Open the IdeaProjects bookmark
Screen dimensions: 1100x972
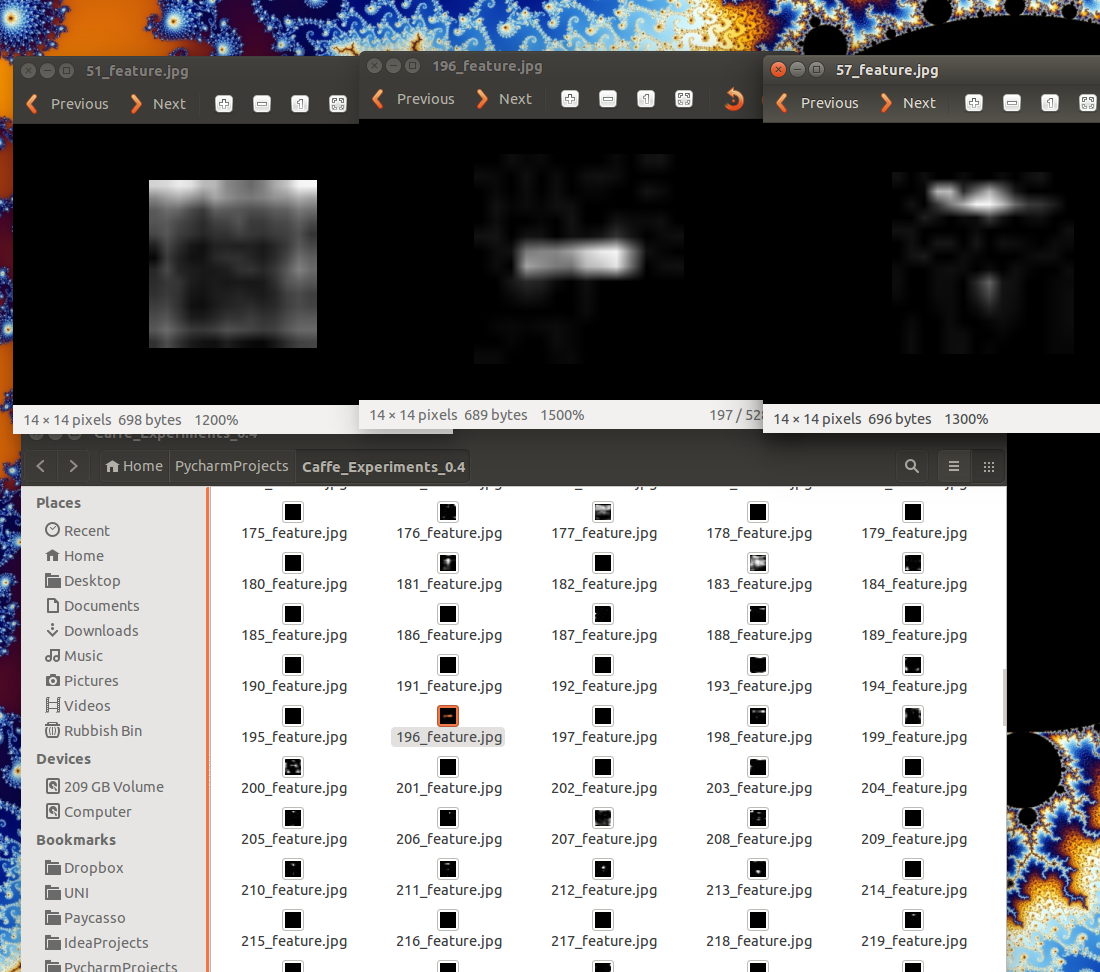click(96, 943)
